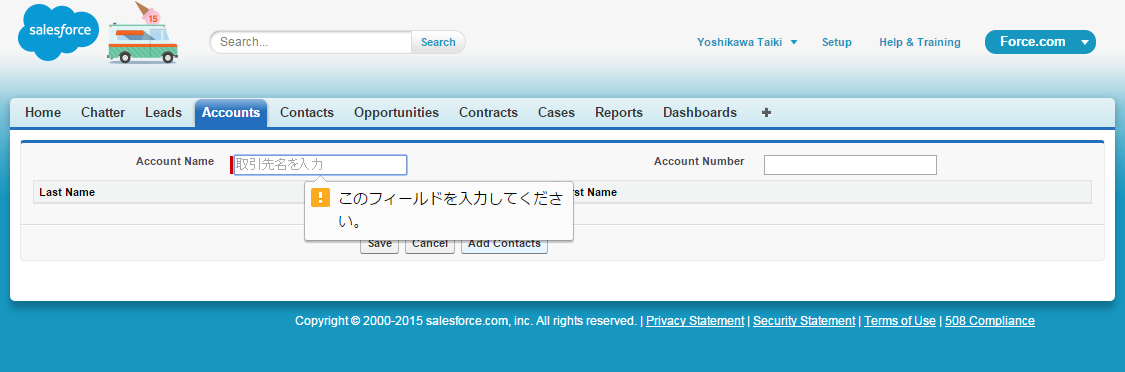Open the Help & Training link
Viewport: 1125px width, 372px height.
pos(920,42)
